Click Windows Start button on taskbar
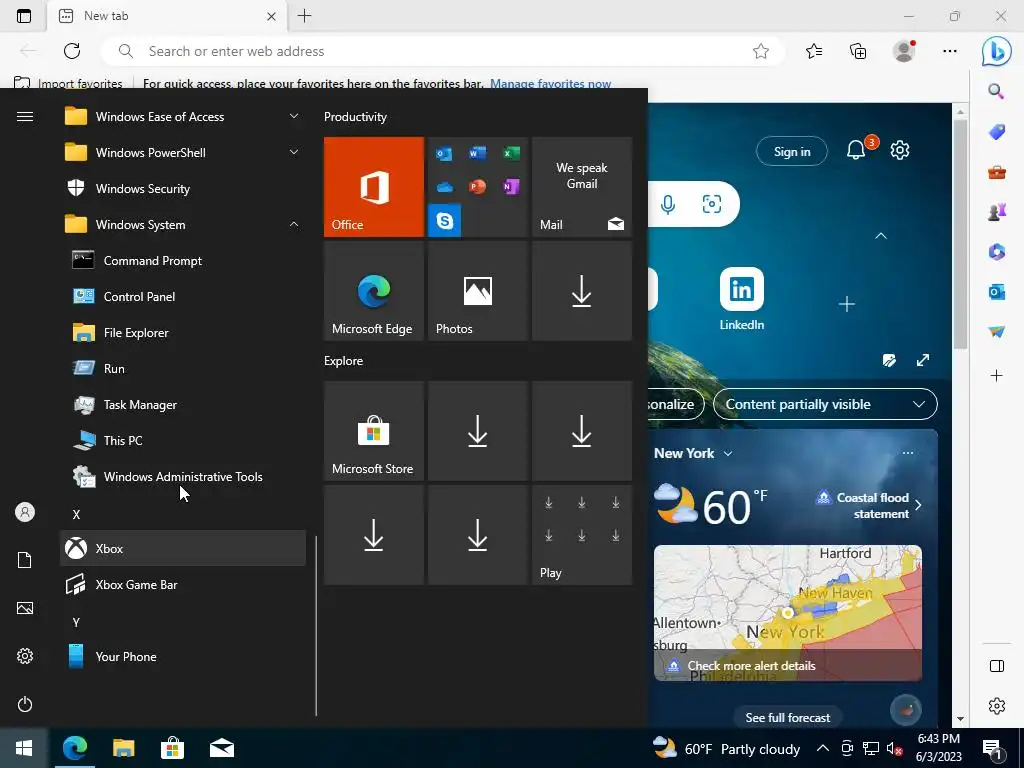The height and width of the screenshot is (768, 1024). pos(24,748)
